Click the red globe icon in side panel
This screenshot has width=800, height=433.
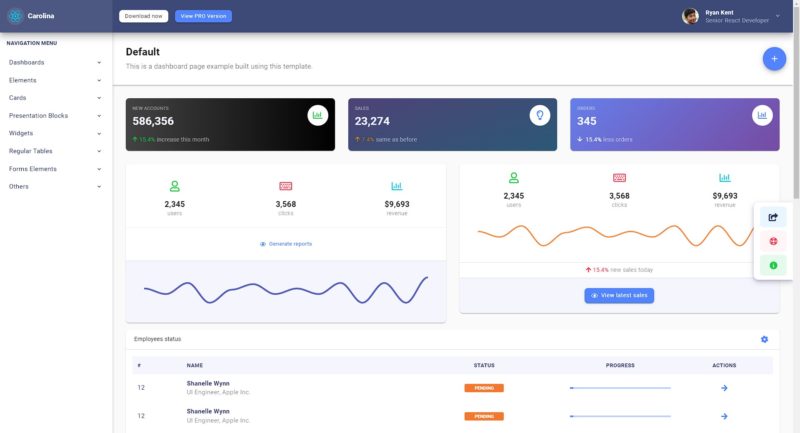point(772,241)
